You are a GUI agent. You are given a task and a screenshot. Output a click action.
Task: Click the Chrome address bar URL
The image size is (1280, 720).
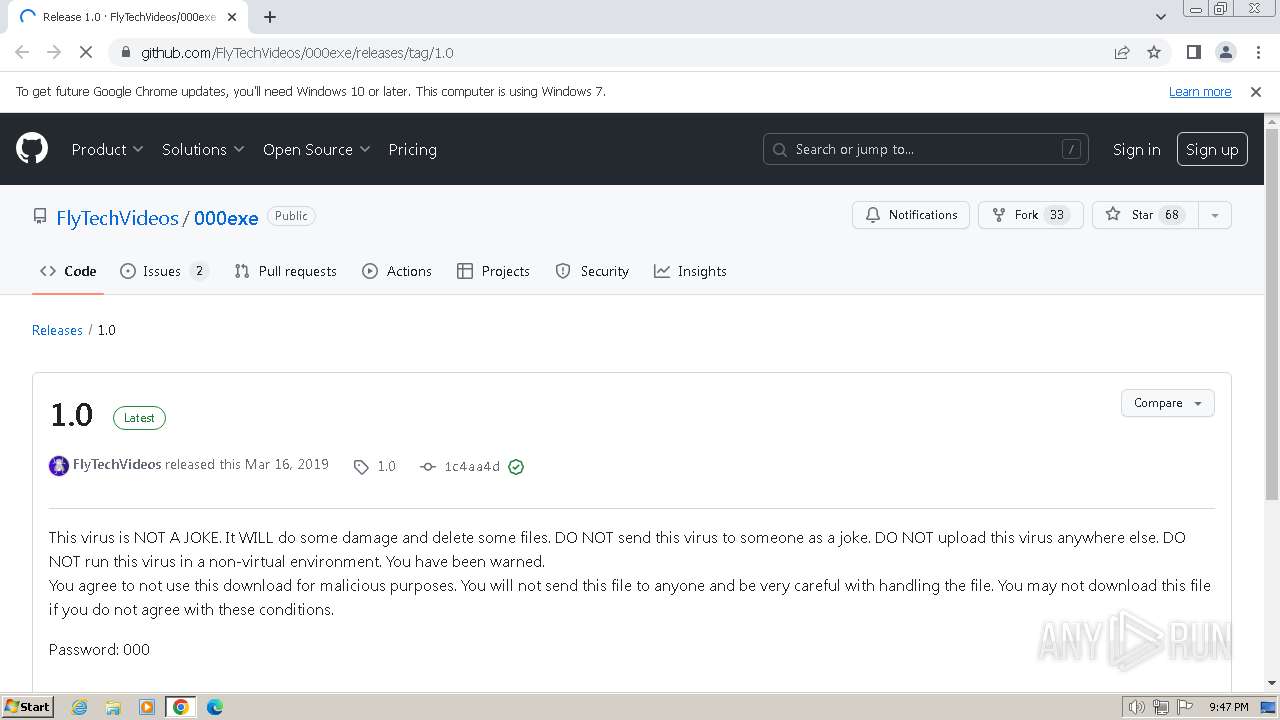297,52
